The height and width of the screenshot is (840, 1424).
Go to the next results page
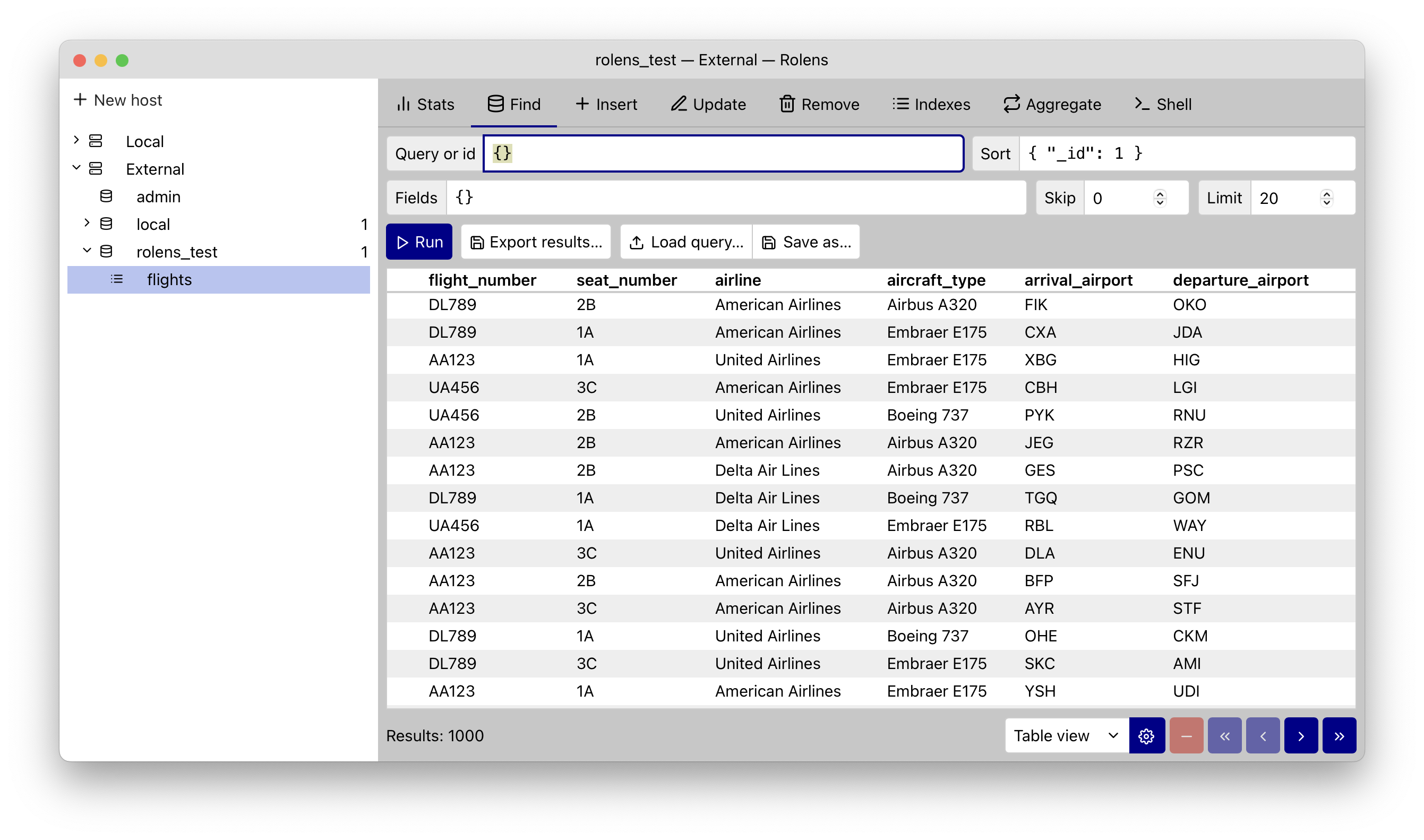point(1301,735)
